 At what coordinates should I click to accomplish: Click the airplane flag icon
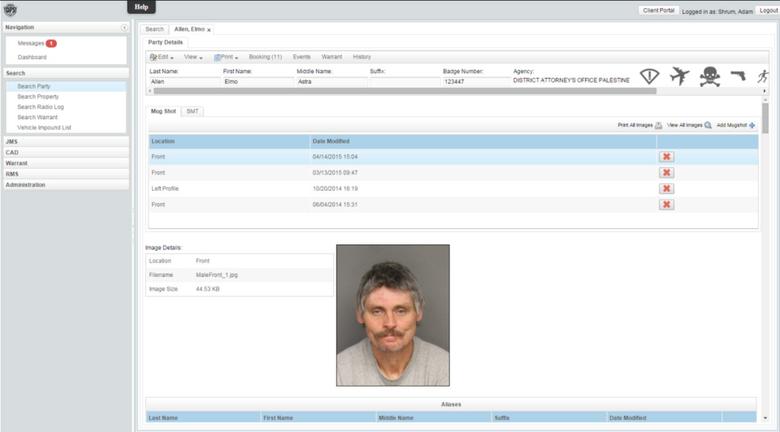[681, 77]
